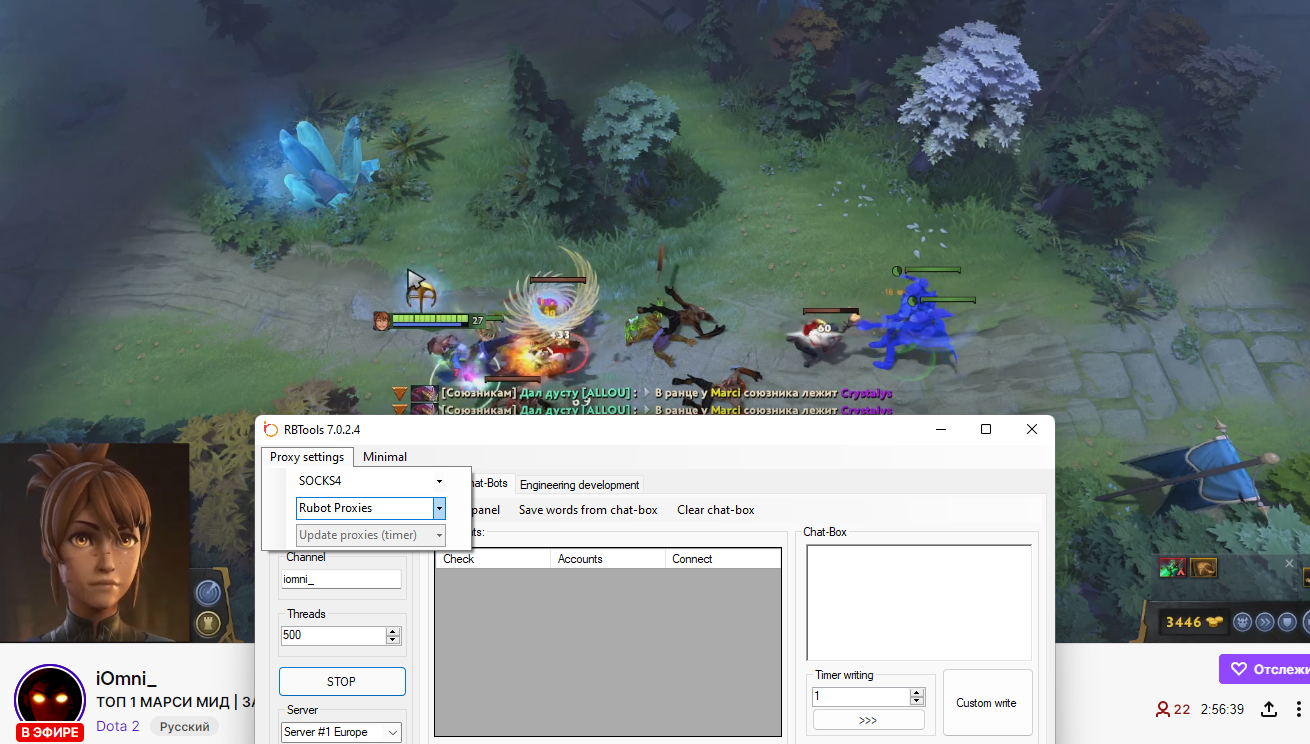Click Clear chat-box in the toolbar
1310x744 pixels.
tap(715, 510)
